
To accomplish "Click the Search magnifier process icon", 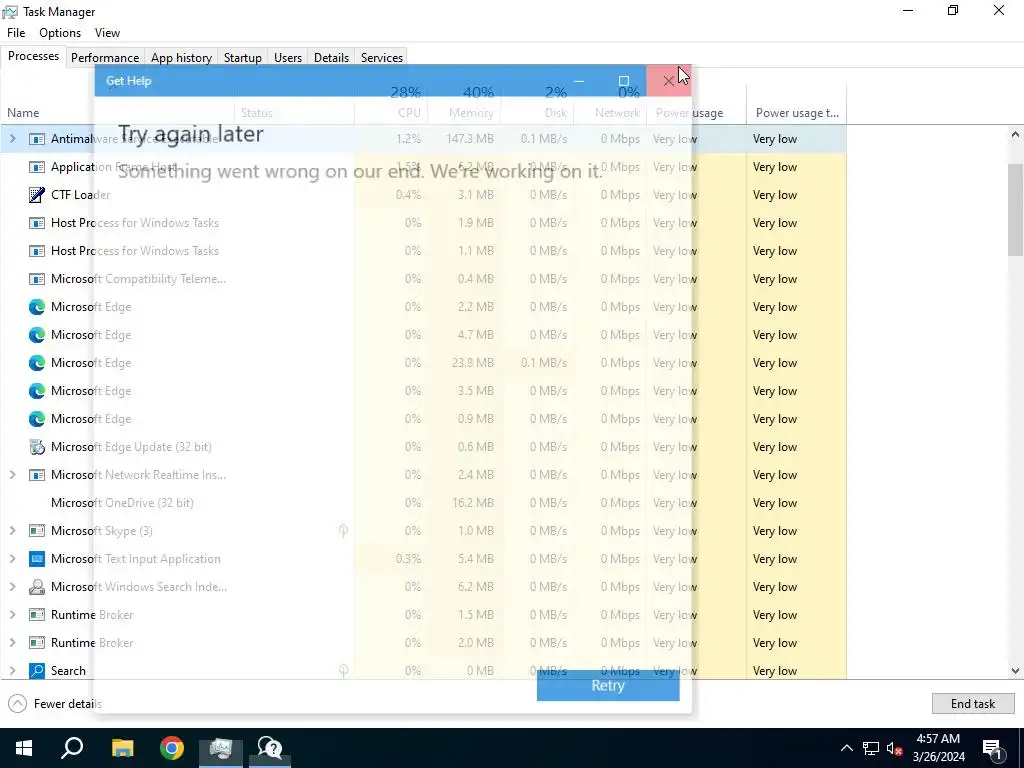I will point(37,671).
